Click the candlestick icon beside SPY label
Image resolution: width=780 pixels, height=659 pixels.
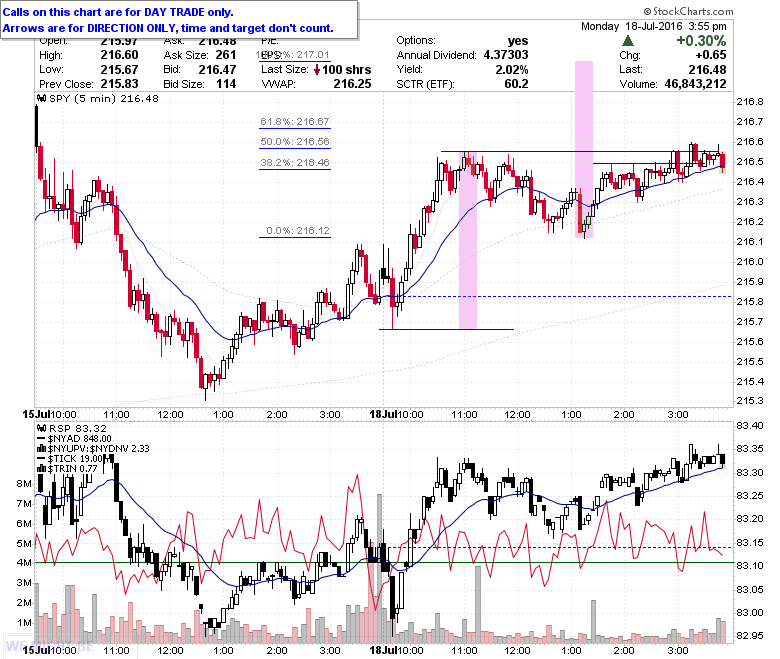pos(42,98)
